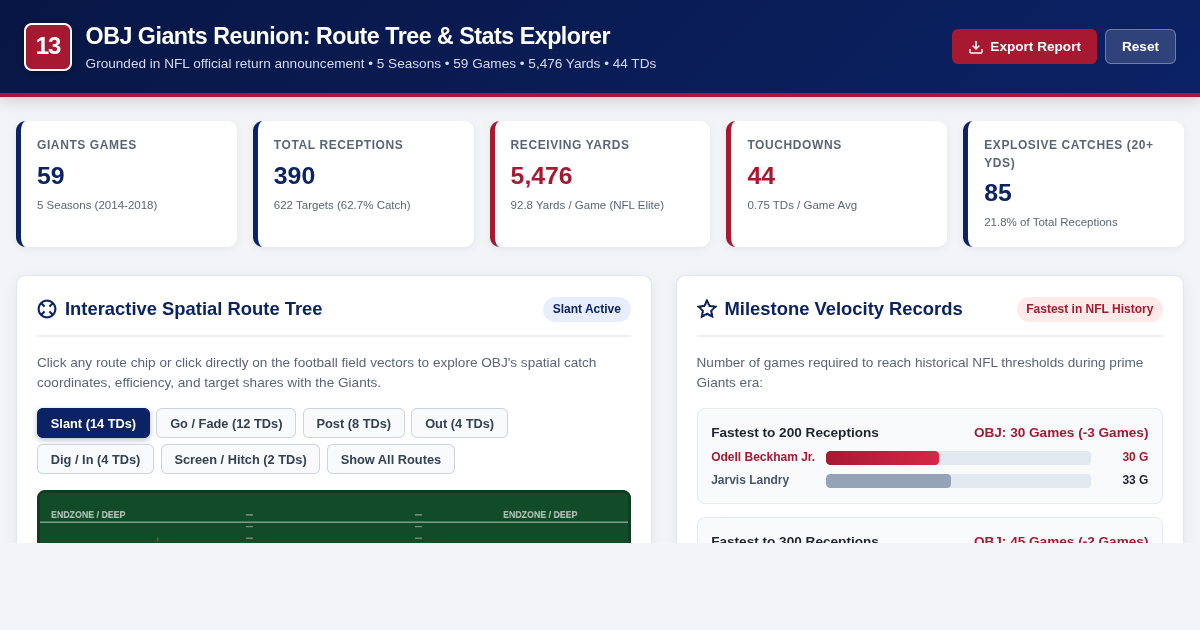
Task: Activate the Out (4 TDs) route chip
Action: click(x=459, y=423)
